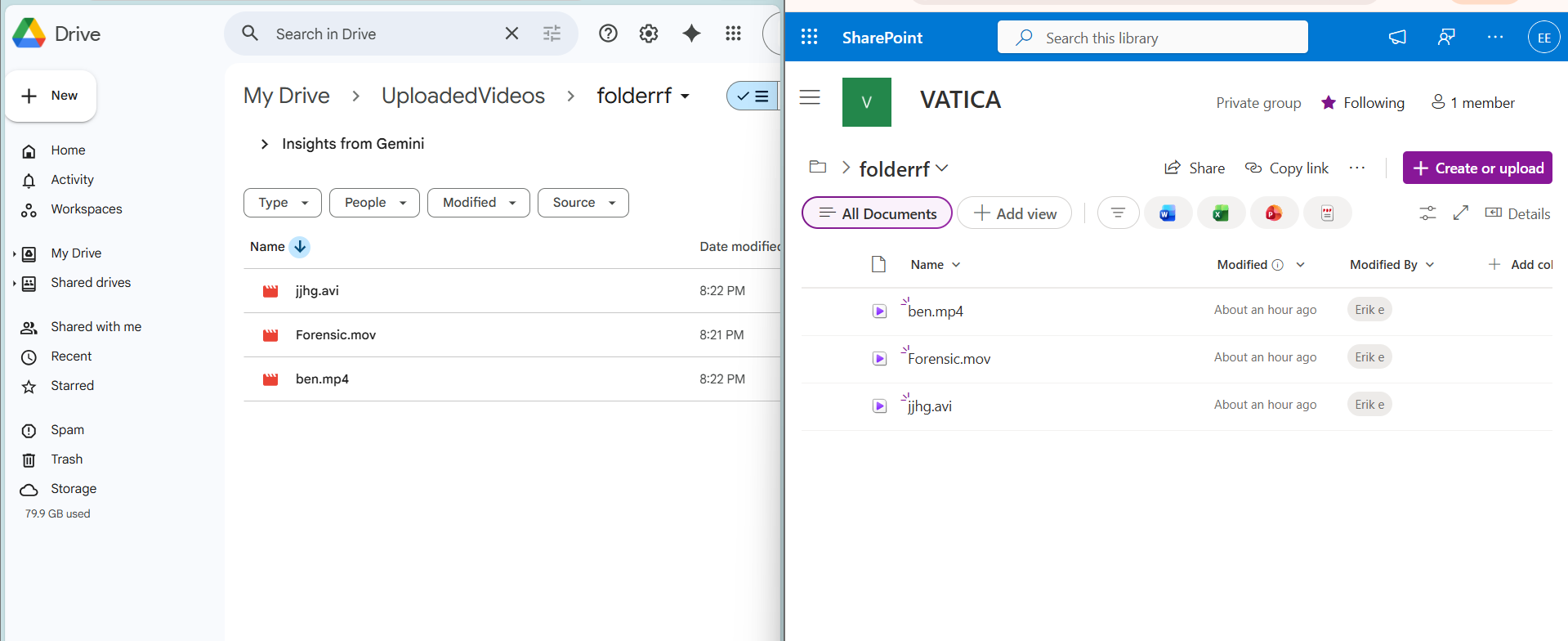This screenshot has height=641, width=1568.
Task: Click the ben.mp4 video icon in Drive
Action: [270, 379]
